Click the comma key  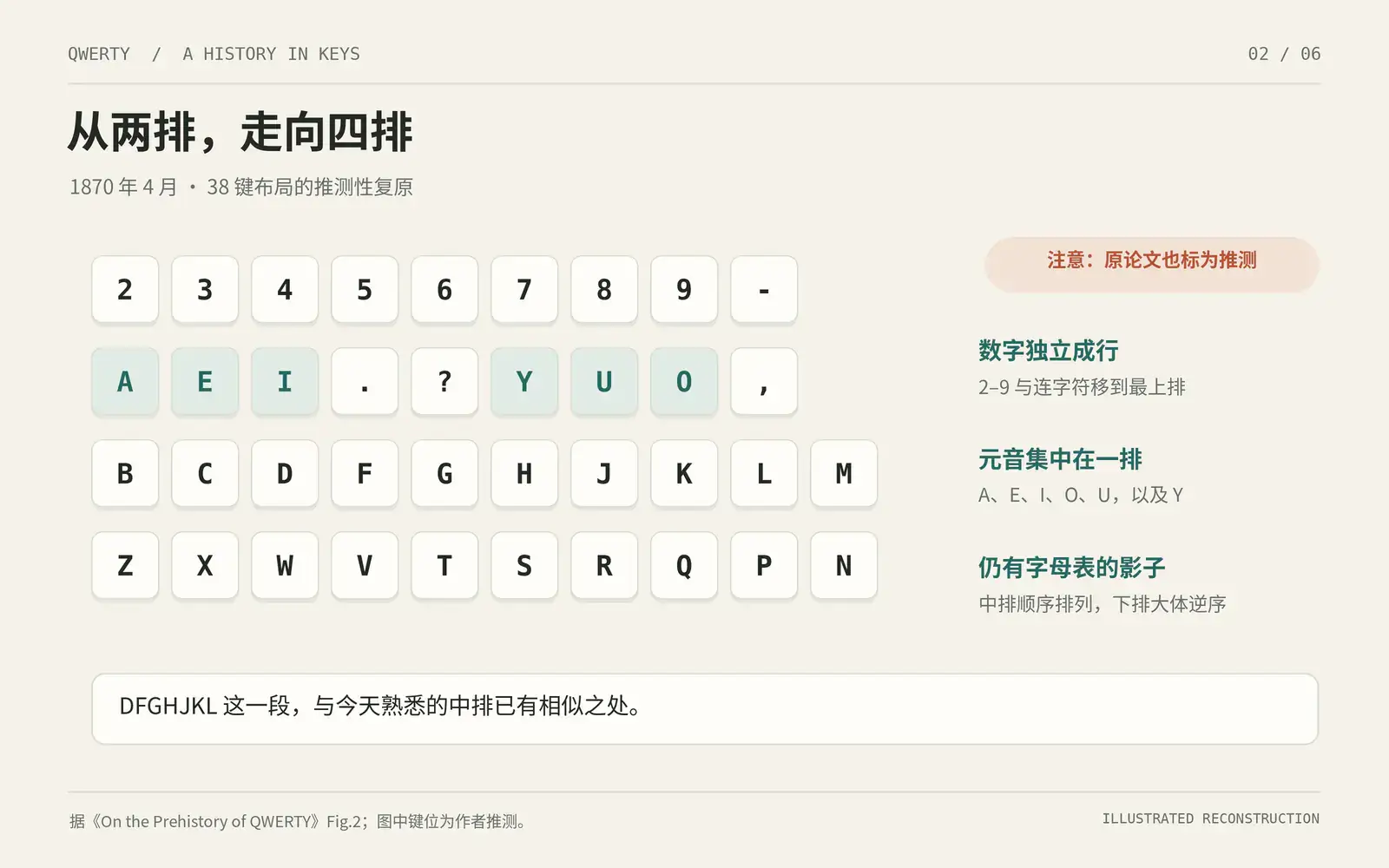764,381
